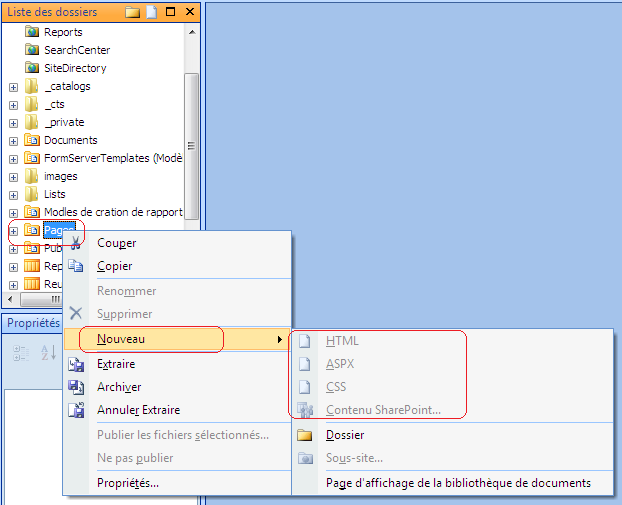Expand the _catalogs folder node

pos(13,87)
